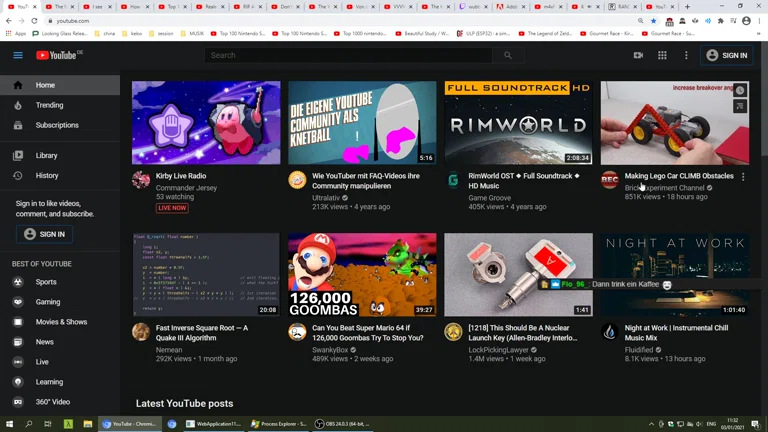Open the top-bar settings three-dot menu
The image size is (768, 432).
click(686, 55)
